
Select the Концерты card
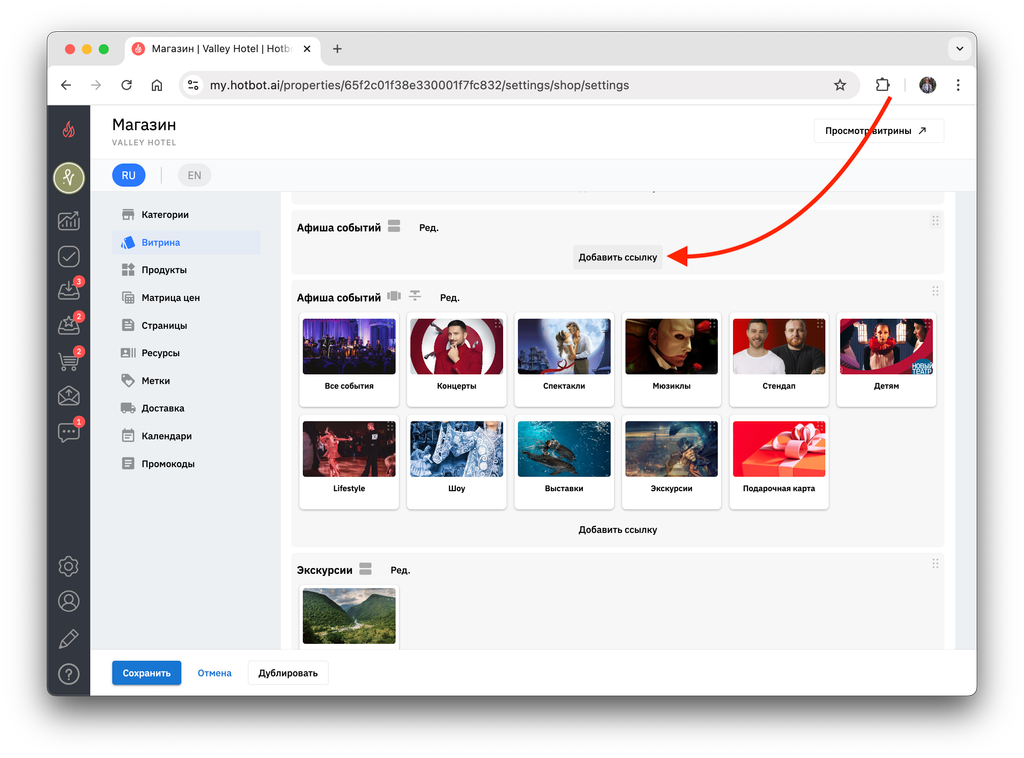(x=456, y=360)
